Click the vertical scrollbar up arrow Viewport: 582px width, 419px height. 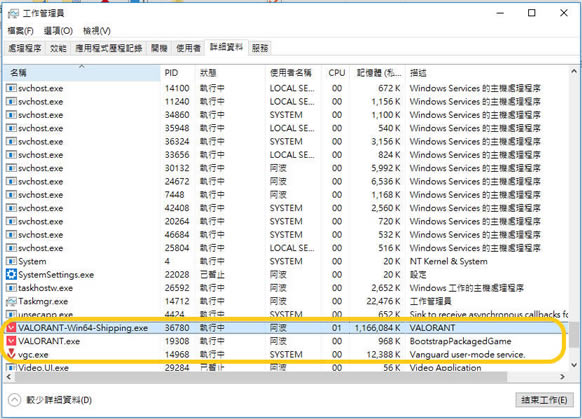click(574, 71)
